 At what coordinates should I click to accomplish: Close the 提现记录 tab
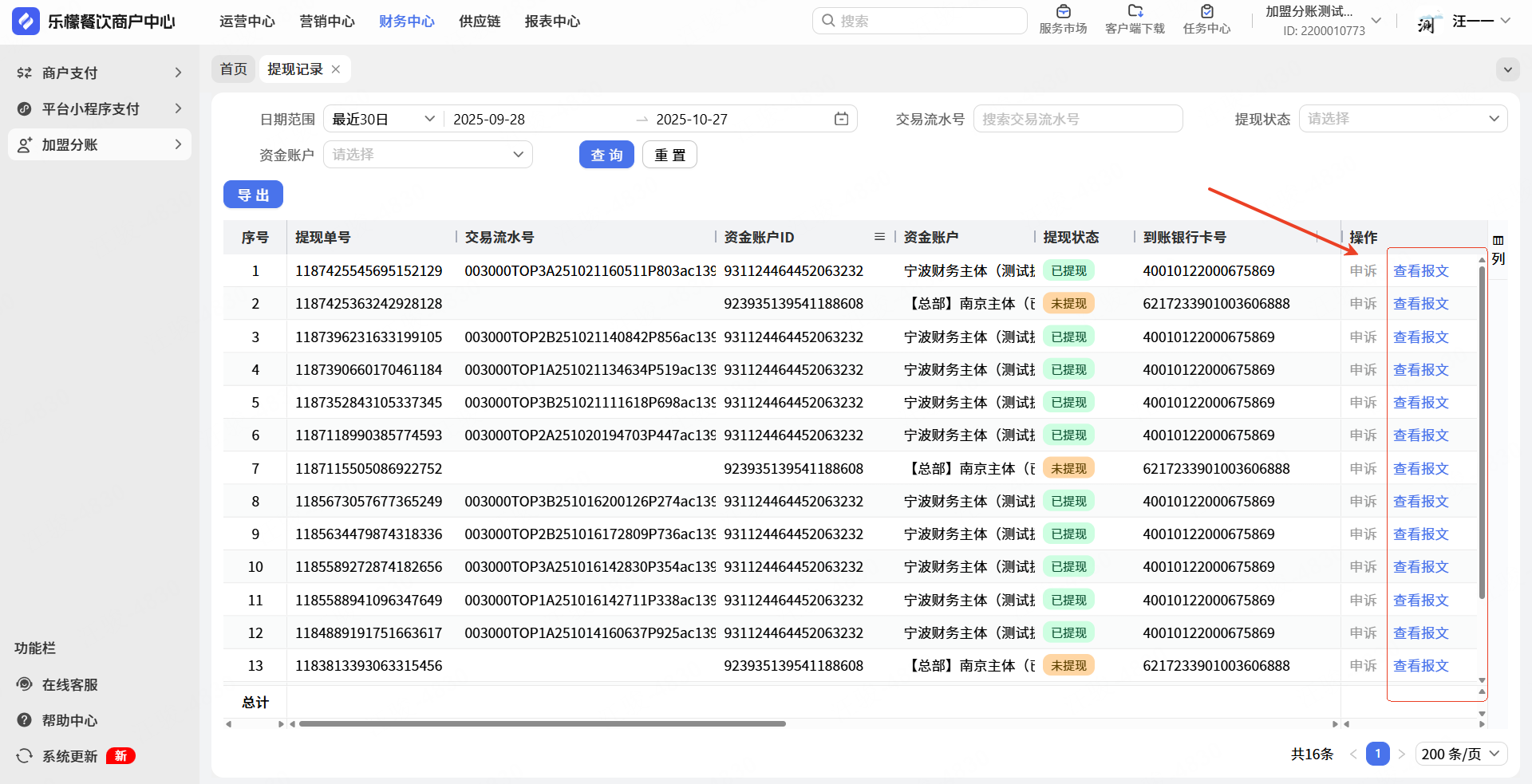point(336,69)
